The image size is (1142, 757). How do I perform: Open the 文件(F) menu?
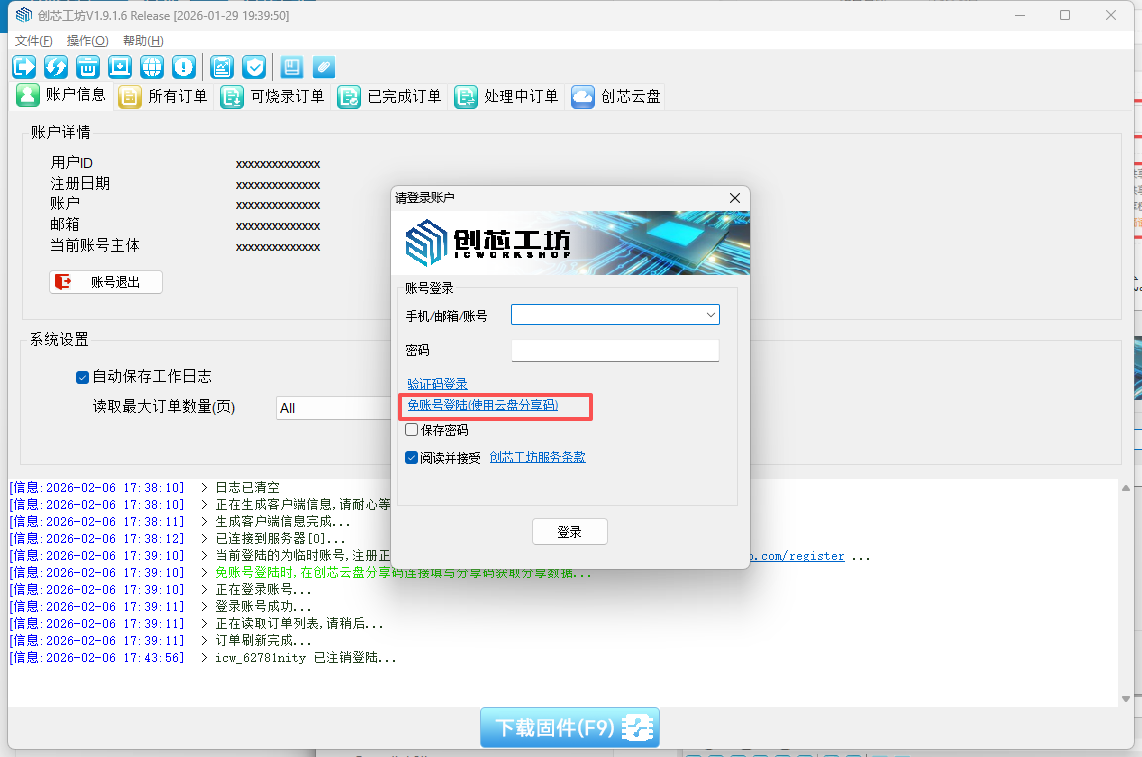tap(33, 41)
